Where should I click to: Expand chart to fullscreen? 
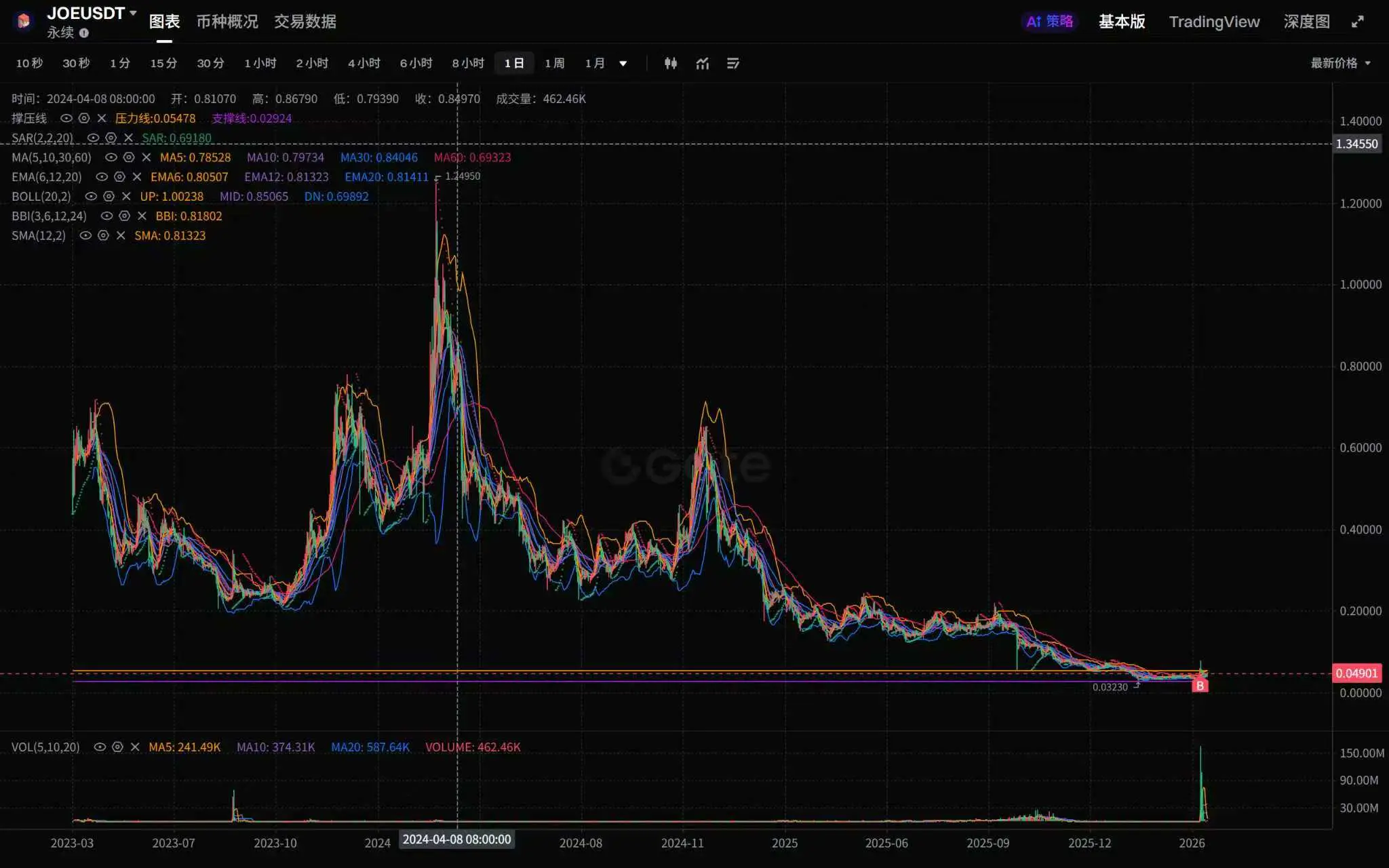click(1357, 22)
